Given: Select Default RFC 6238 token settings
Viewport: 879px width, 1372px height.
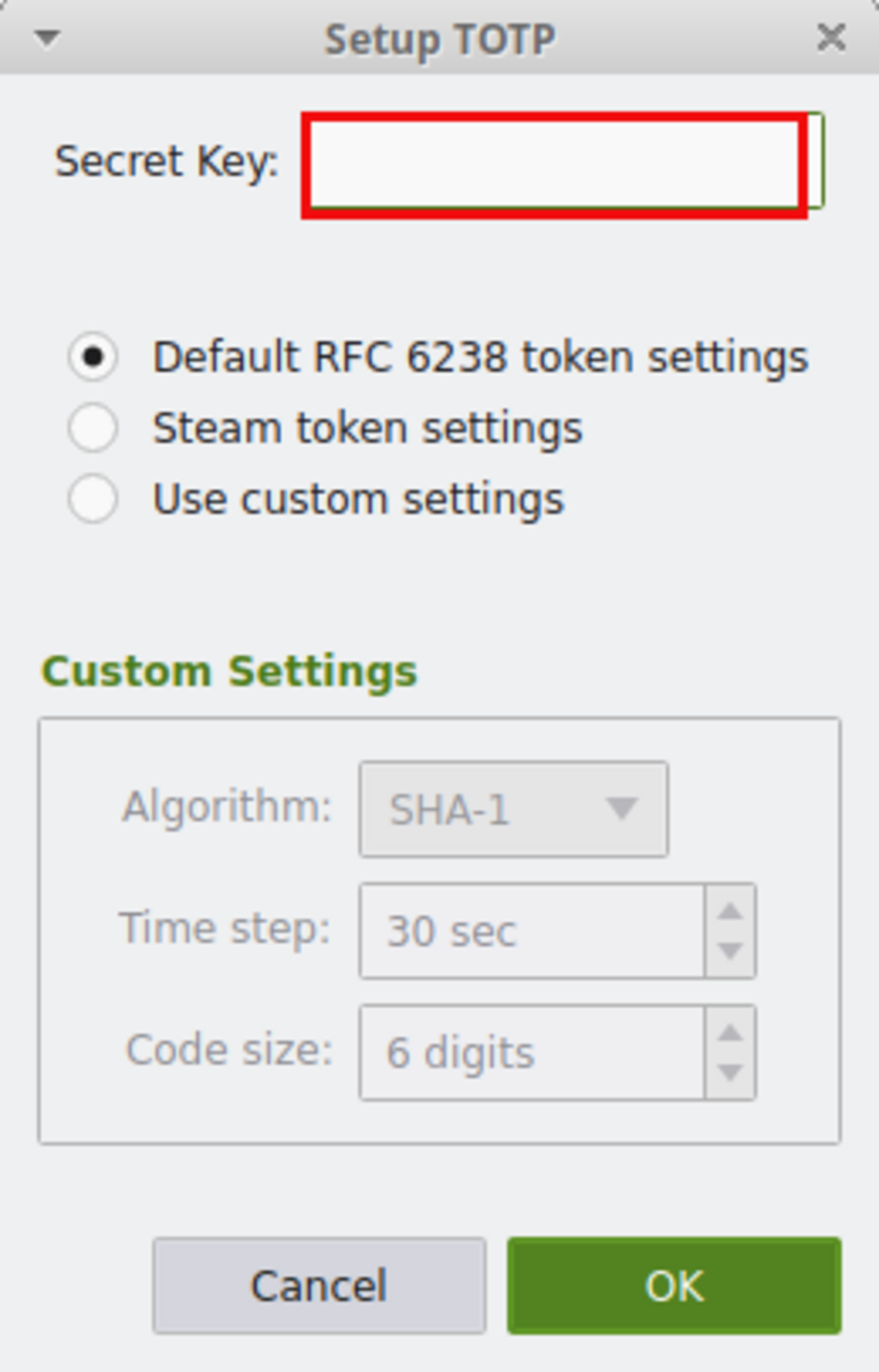Looking at the screenshot, I should coord(93,357).
